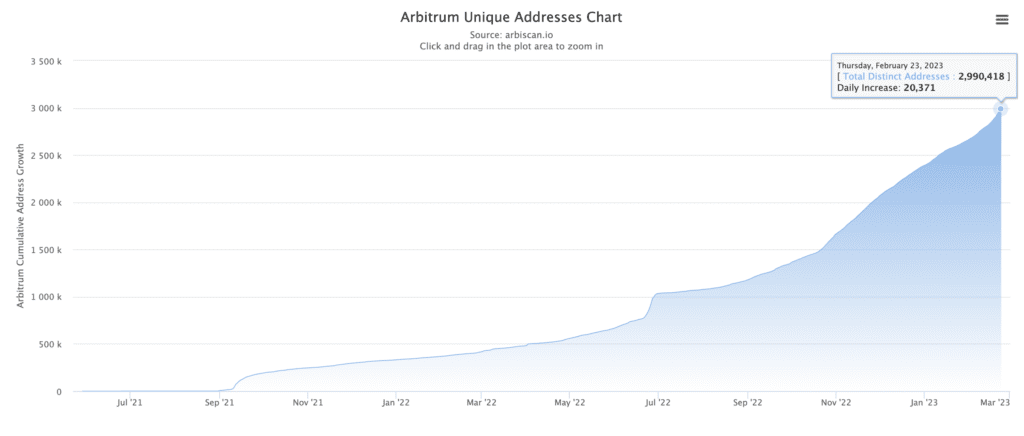
Task: Click the 'Thursday, February 23, 2023' tooltip date
Action: 889,66
